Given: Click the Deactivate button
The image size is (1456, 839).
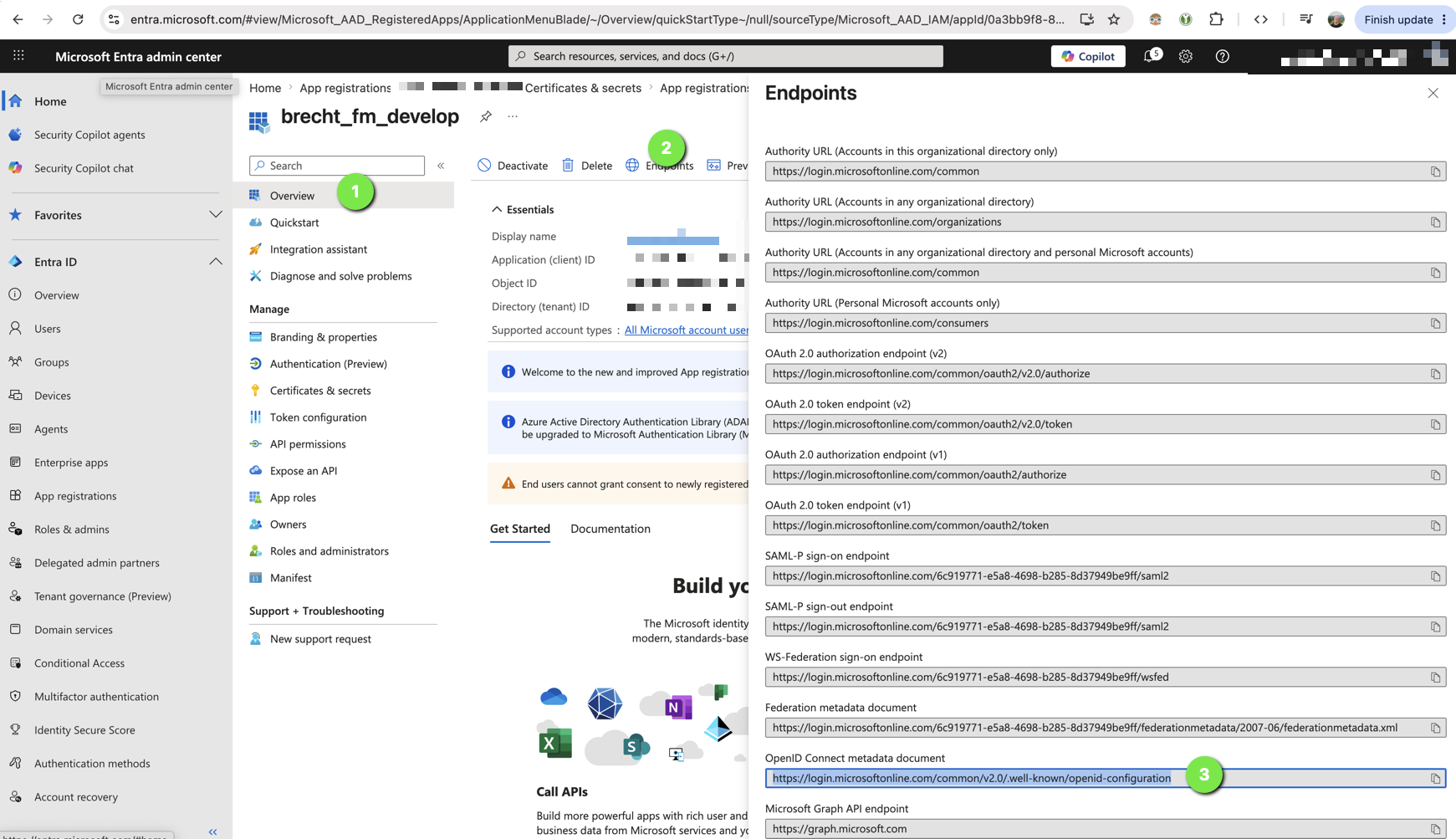Looking at the screenshot, I should pos(513,166).
